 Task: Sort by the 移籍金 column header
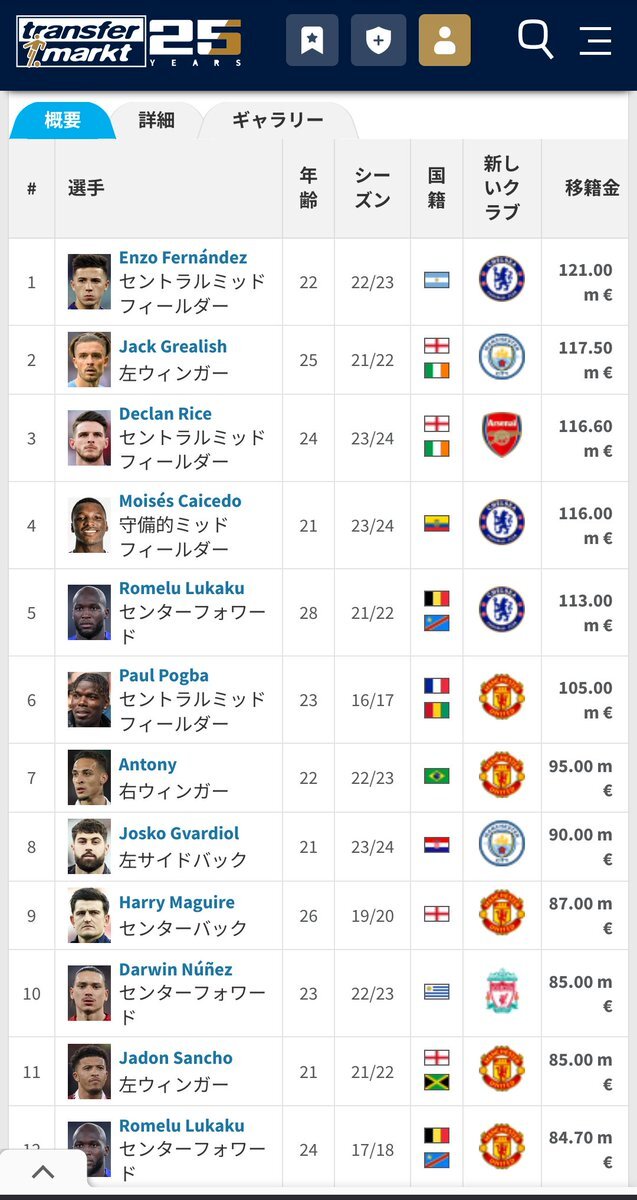click(x=591, y=187)
